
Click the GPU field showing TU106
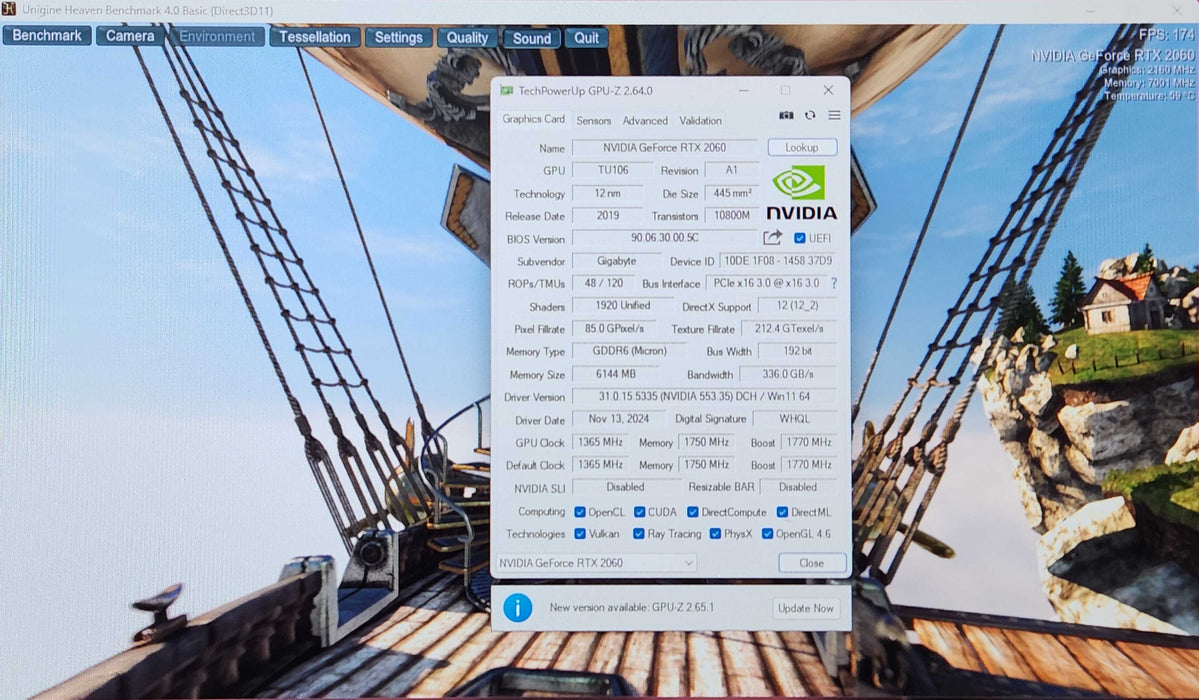coord(612,170)
